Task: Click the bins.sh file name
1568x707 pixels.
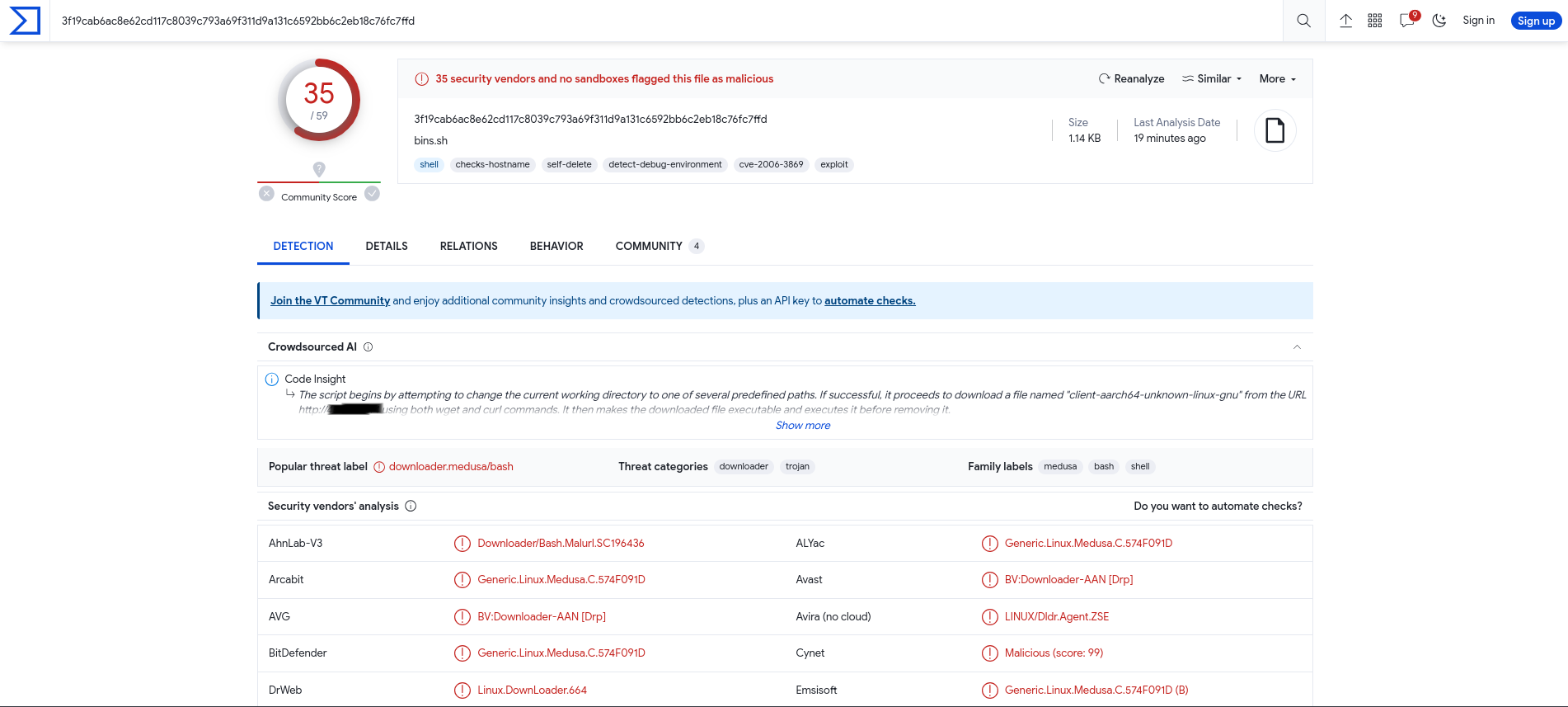Action: pyautogui.click(x=430, y=141)
